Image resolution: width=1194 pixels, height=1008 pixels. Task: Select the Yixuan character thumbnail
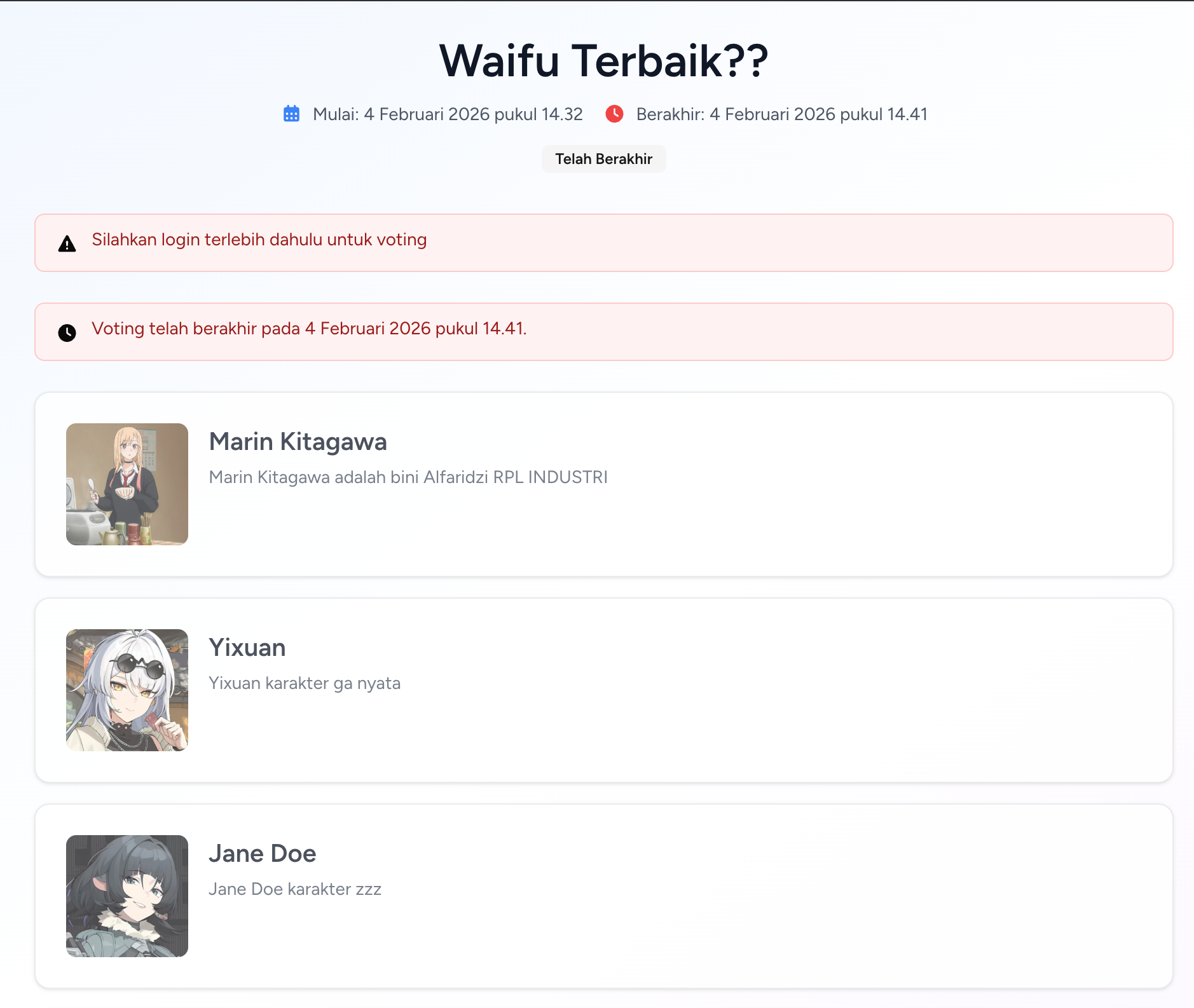127,690
